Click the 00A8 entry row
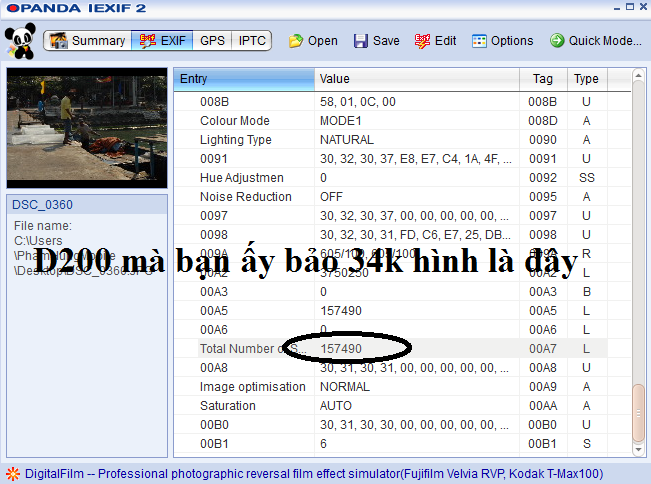 pos(402,368)
